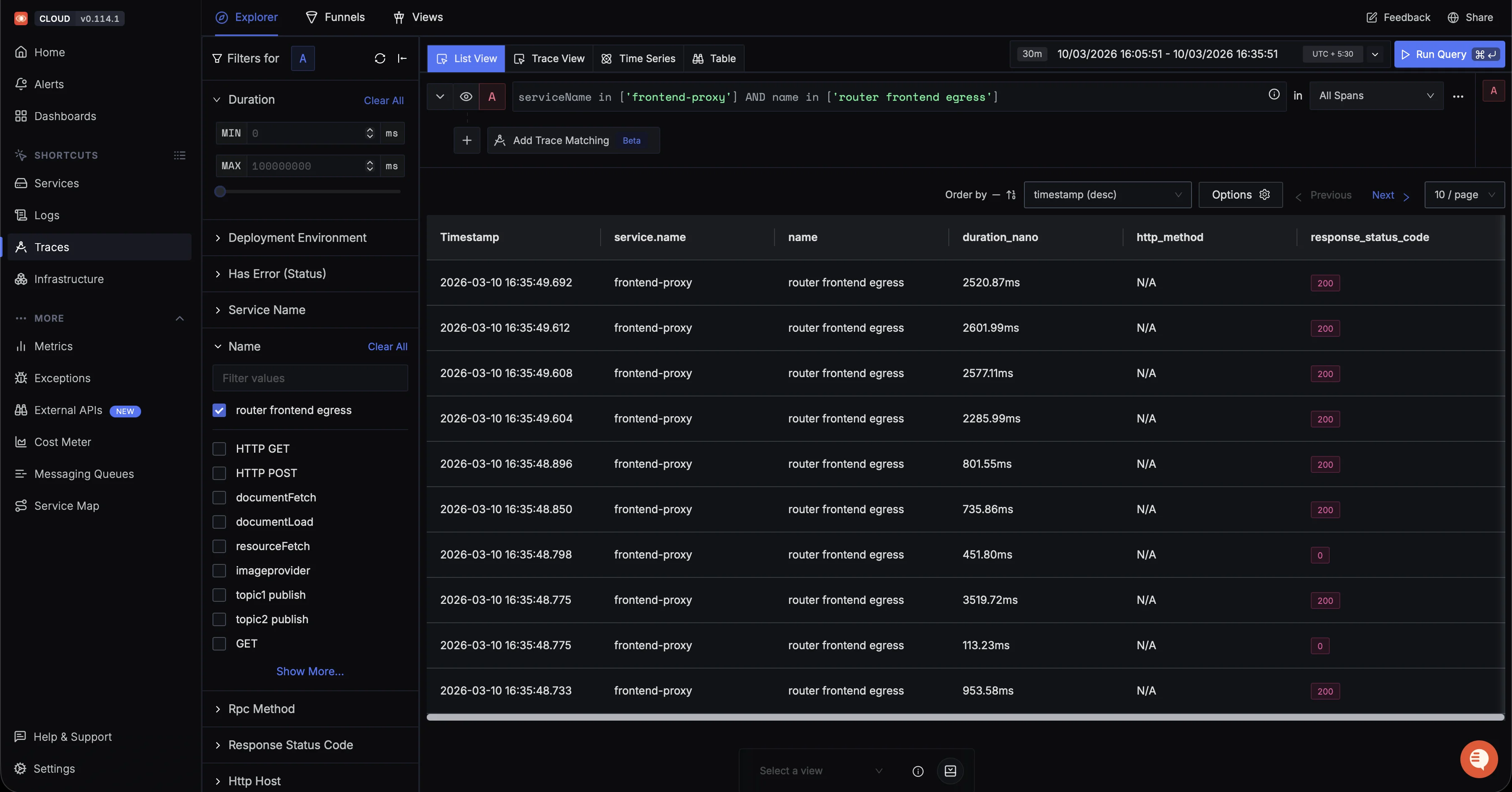The width and height of the screenshot is (1512, 792).
Task: Switch to Time Series visualization
Action: click(x=638, y=58)
